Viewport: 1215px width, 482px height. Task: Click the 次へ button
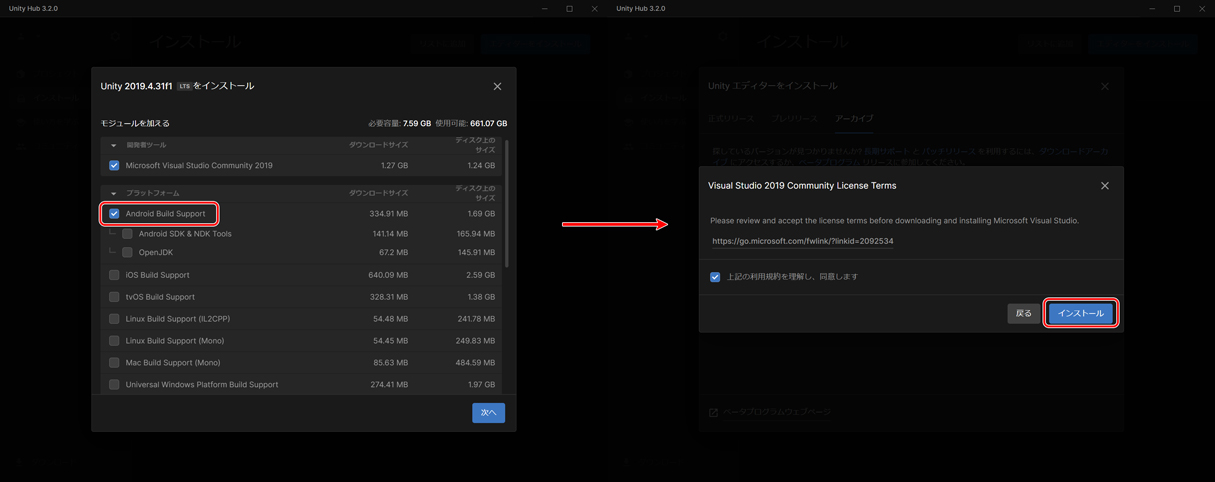tap(488, 413)
